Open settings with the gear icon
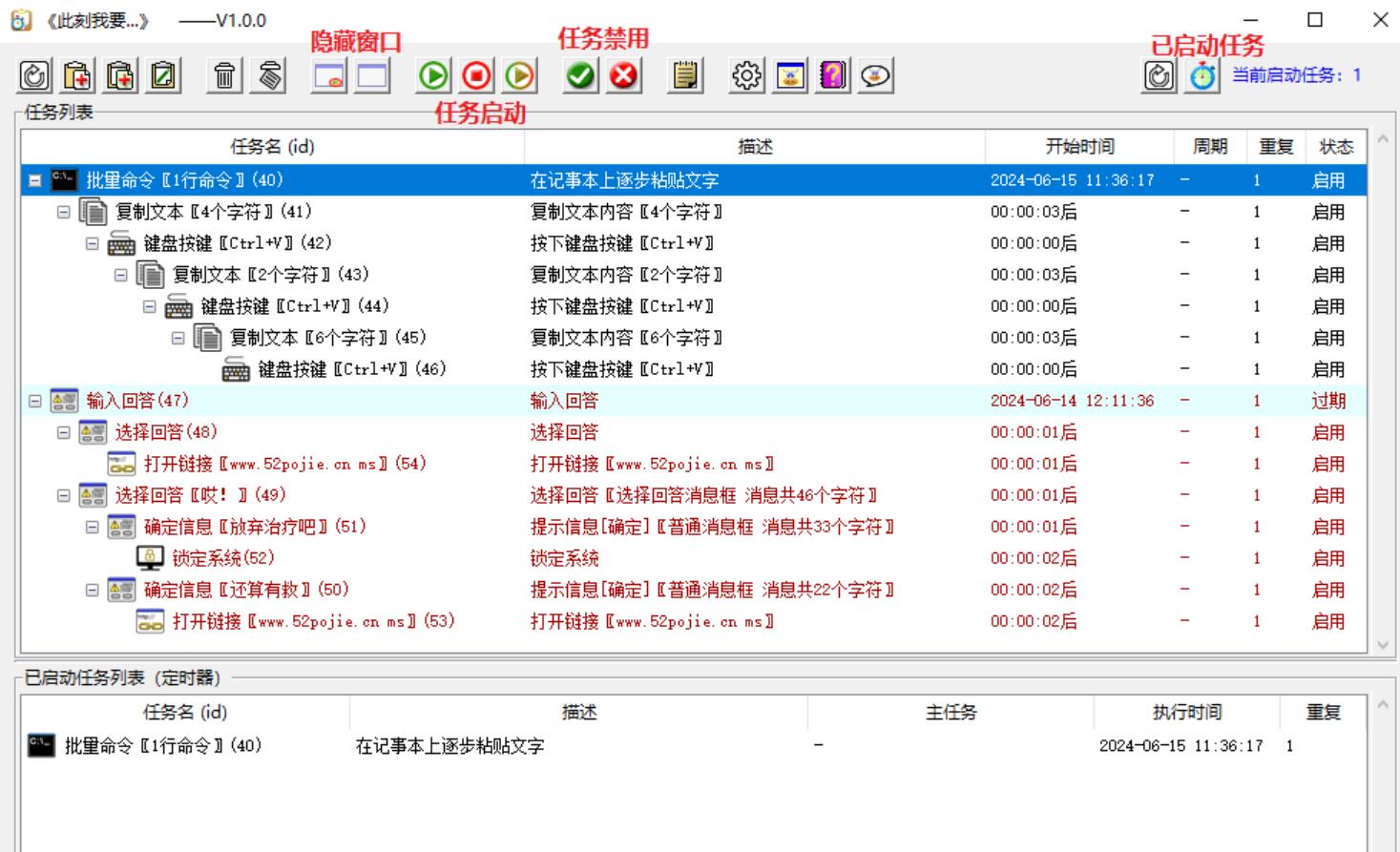Screen dimensions: 1400x852 tap(746, 75)
